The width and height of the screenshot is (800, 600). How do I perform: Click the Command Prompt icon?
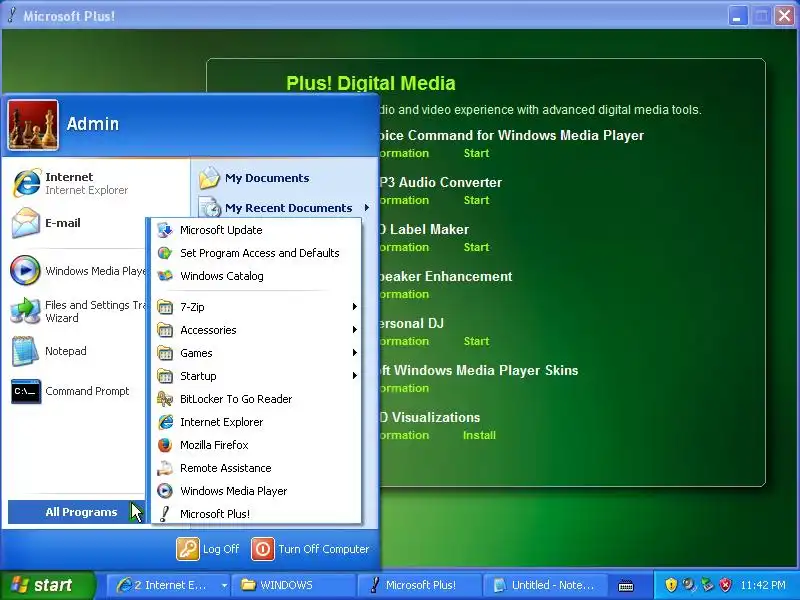pyautogui.click(x=26, y=391)
